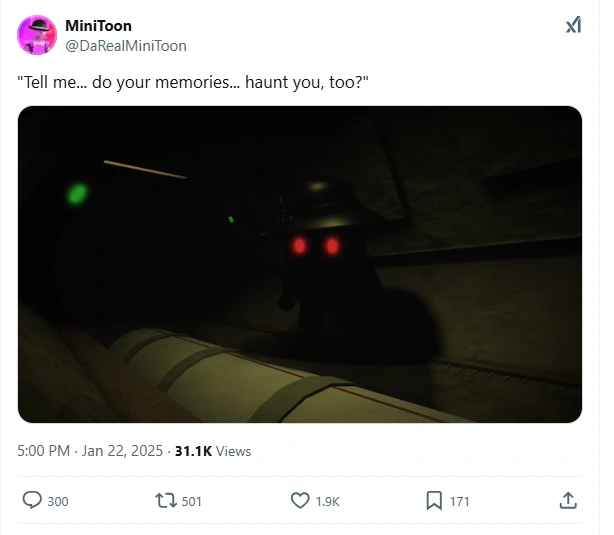Click the 171 bookmarks count
This screenshot has height=535, width=614.
[x=460, y=501]
